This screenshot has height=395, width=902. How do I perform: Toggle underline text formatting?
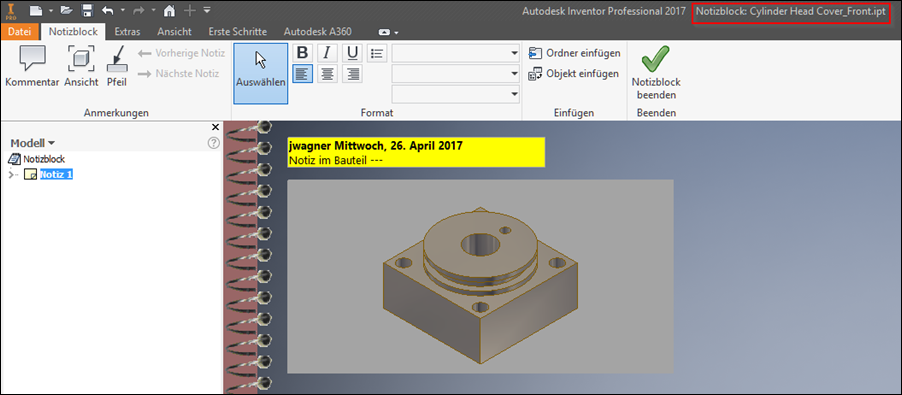pos(352,53)
